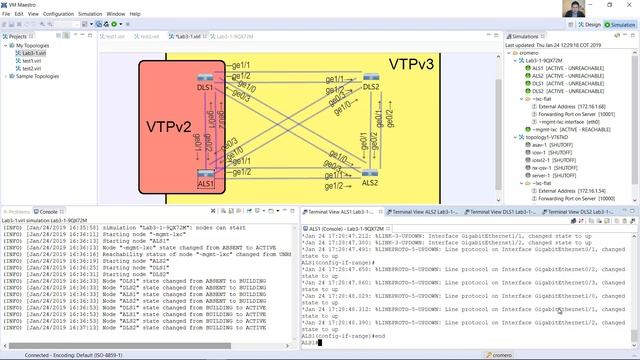The width and height of the screenshot is (640, 360).
Task: Click the topology canvas vertical scrollbar
Action: (x=498, y=134)
